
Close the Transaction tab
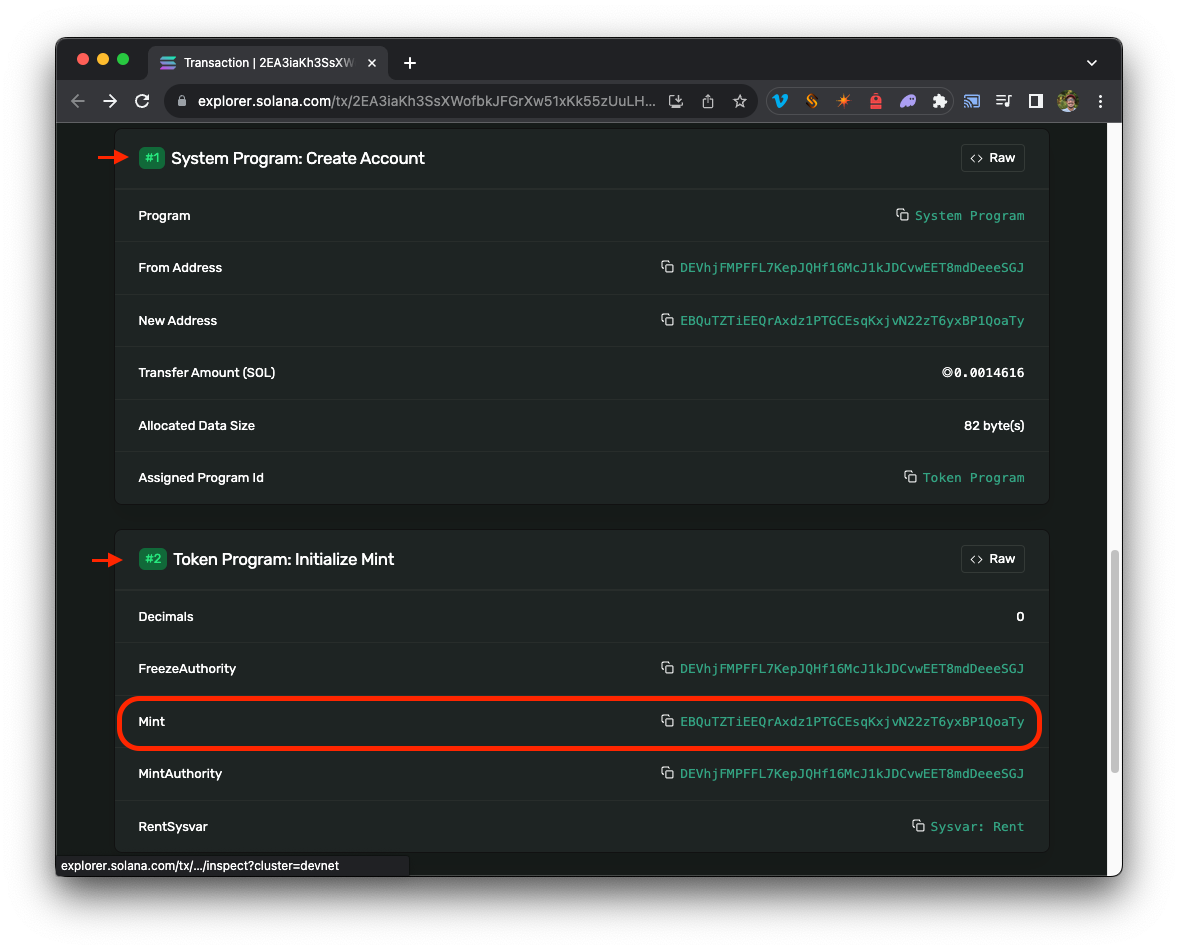372,63
